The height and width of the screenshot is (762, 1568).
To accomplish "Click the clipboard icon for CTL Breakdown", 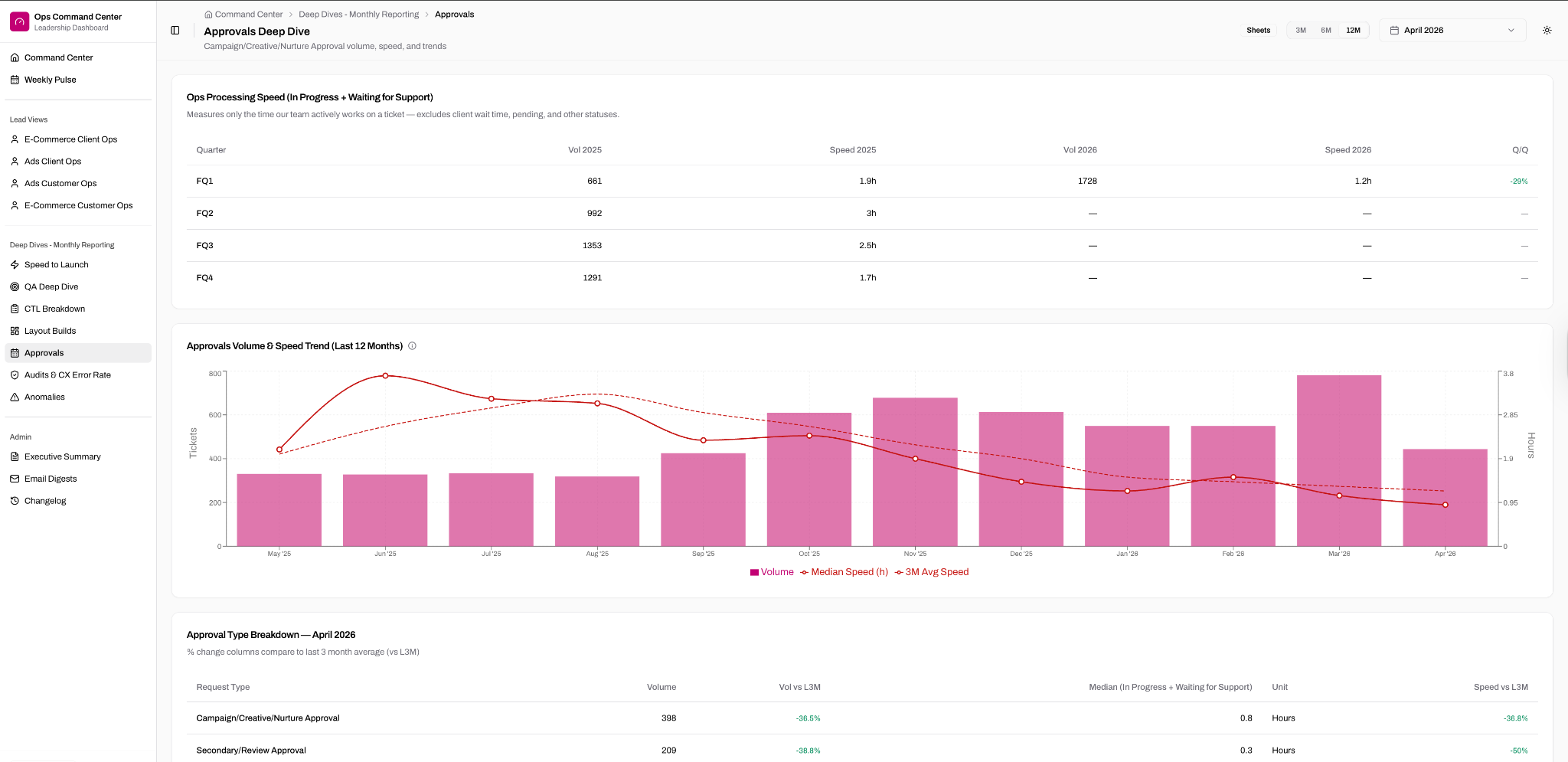I will (x=15, y=309).
